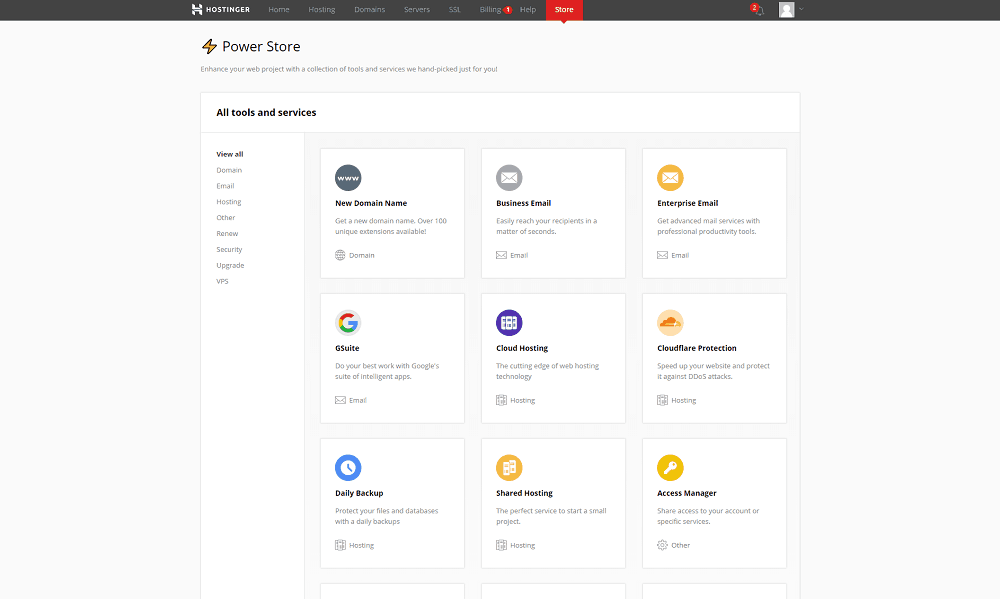
Task: Click the GSuite Google icon
Action: 348,323
